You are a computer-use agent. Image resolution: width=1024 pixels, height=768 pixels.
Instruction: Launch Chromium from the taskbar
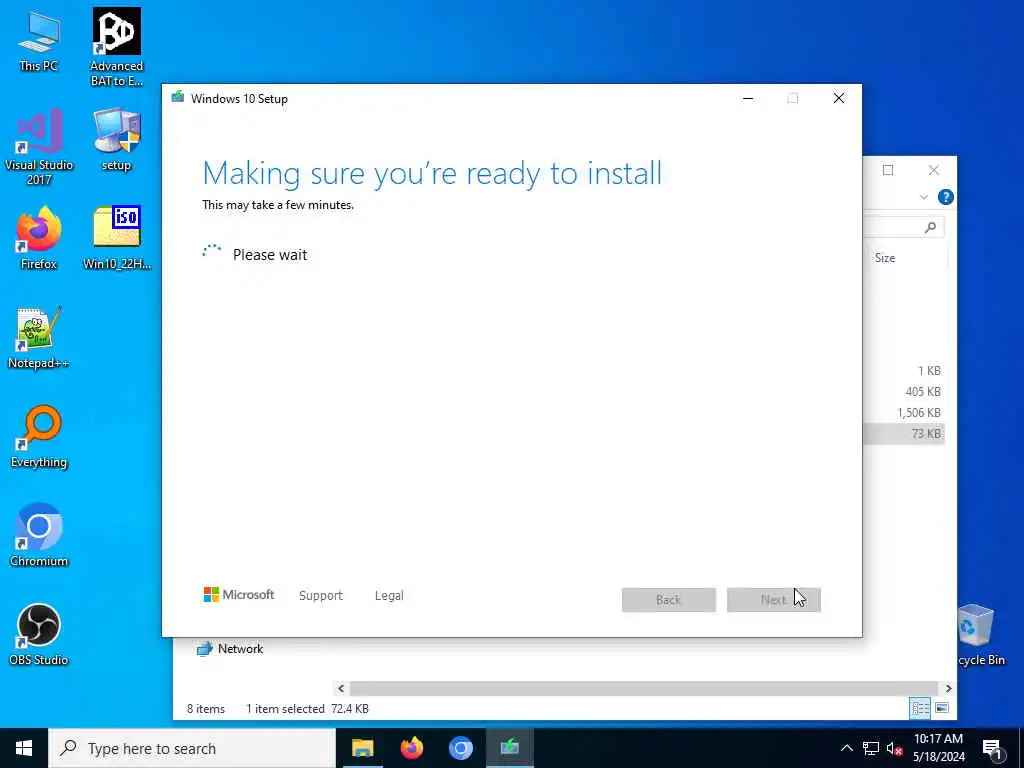pyautogui.click(x=460, y=748)
